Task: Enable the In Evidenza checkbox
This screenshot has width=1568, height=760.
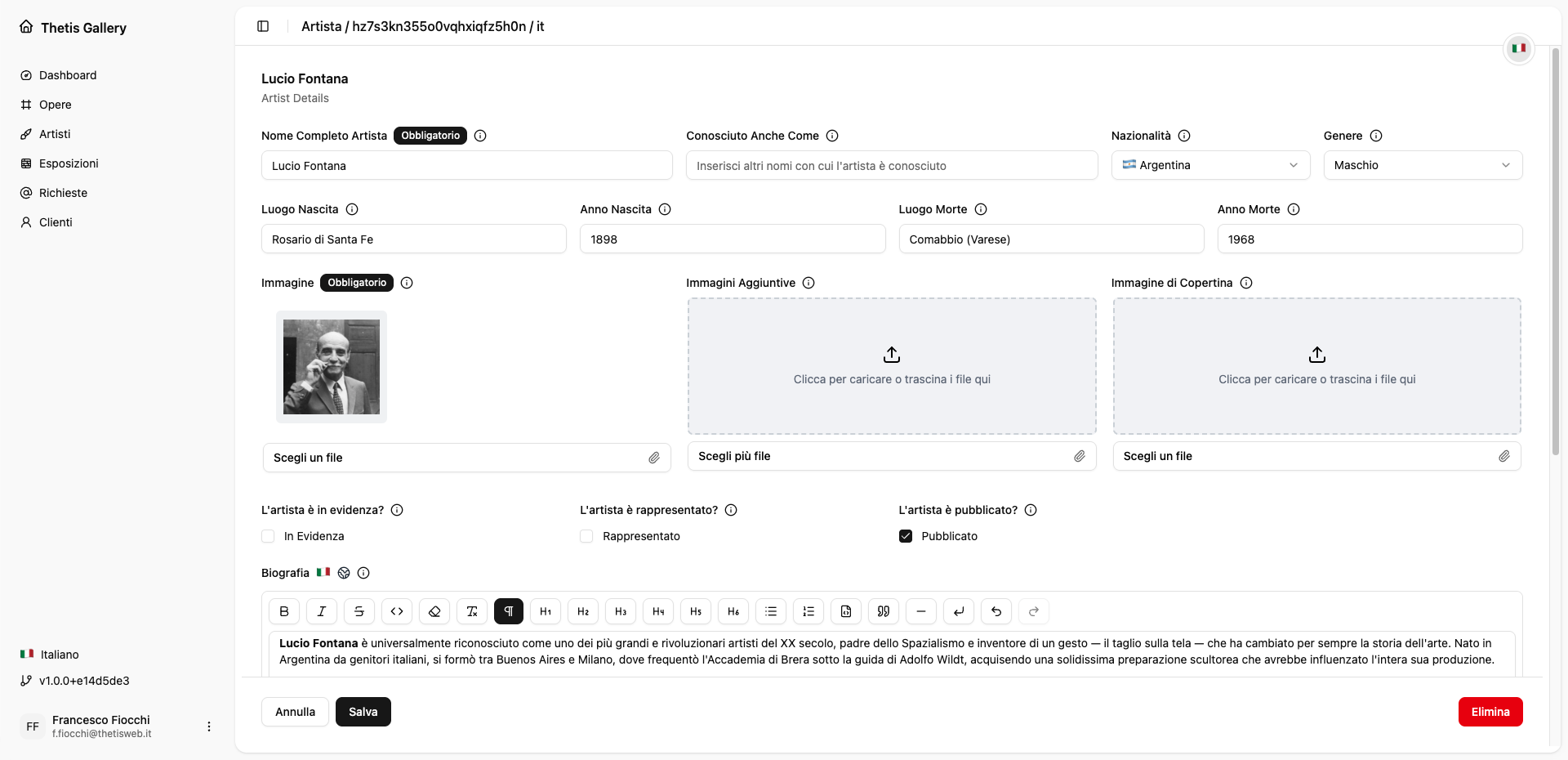Action: (x=268, y=536)
